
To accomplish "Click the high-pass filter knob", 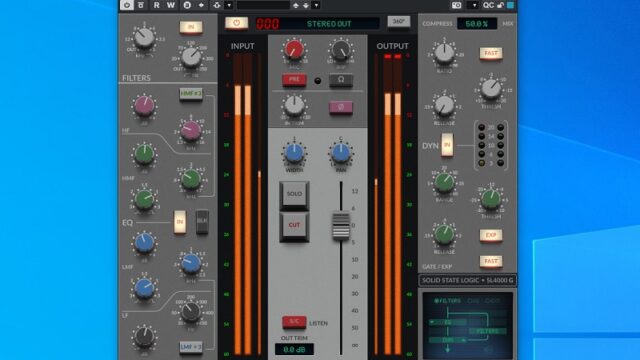I will pos(191,58).
